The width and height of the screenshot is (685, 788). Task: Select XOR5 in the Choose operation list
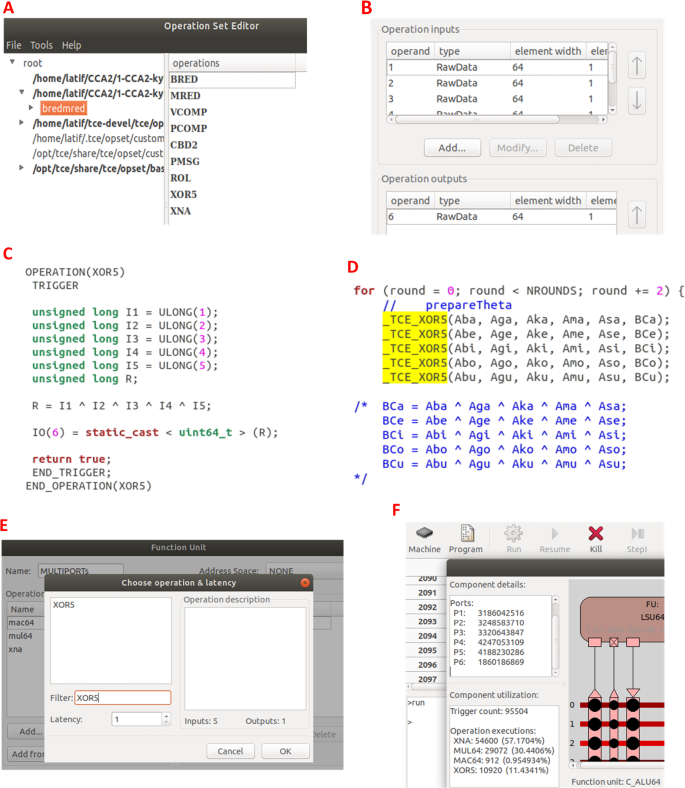64,605
